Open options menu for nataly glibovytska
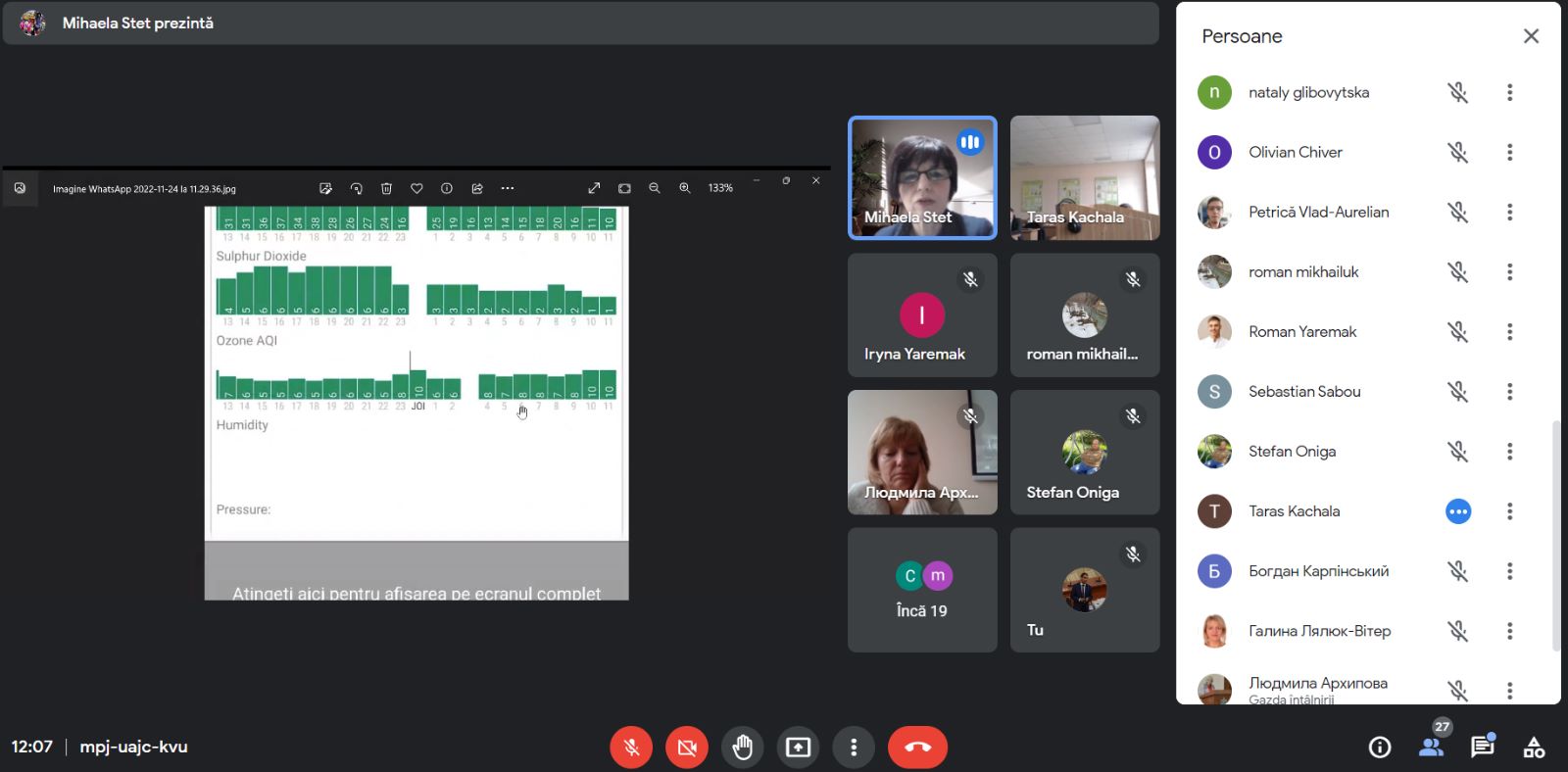This screenshot has width=1568, height=772. click(x=1509, y=92)
